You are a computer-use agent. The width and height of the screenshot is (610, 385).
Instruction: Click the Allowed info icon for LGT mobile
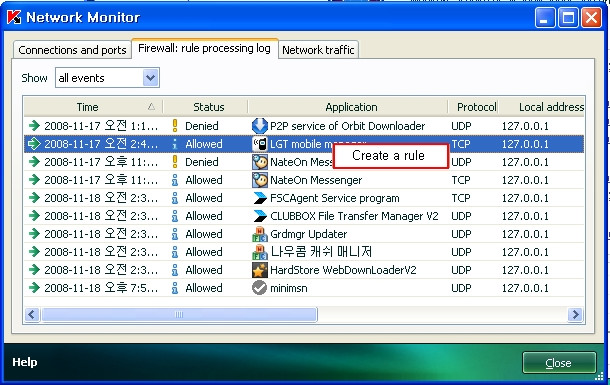[x=175, y=144]
